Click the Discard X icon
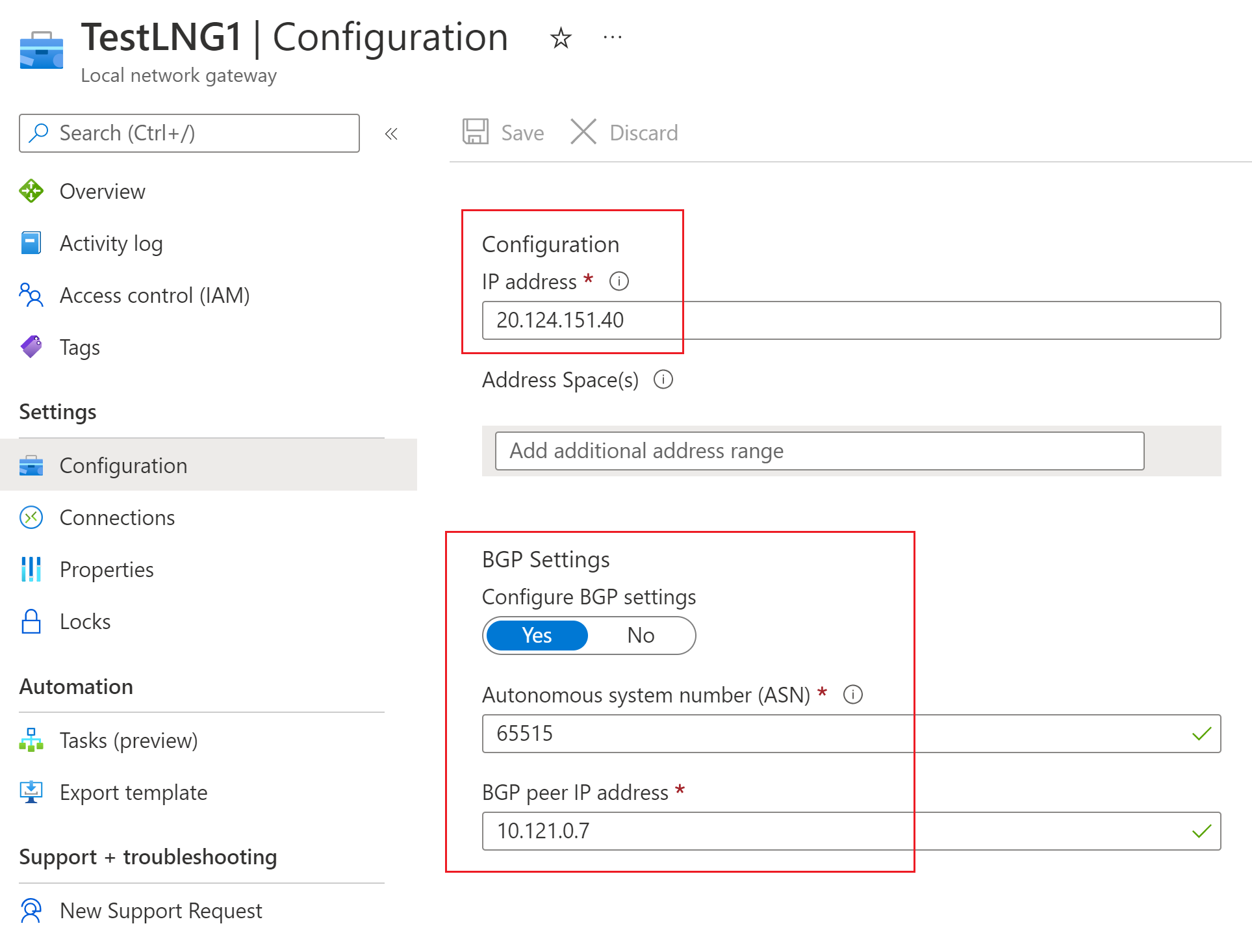 coord(583,132)
